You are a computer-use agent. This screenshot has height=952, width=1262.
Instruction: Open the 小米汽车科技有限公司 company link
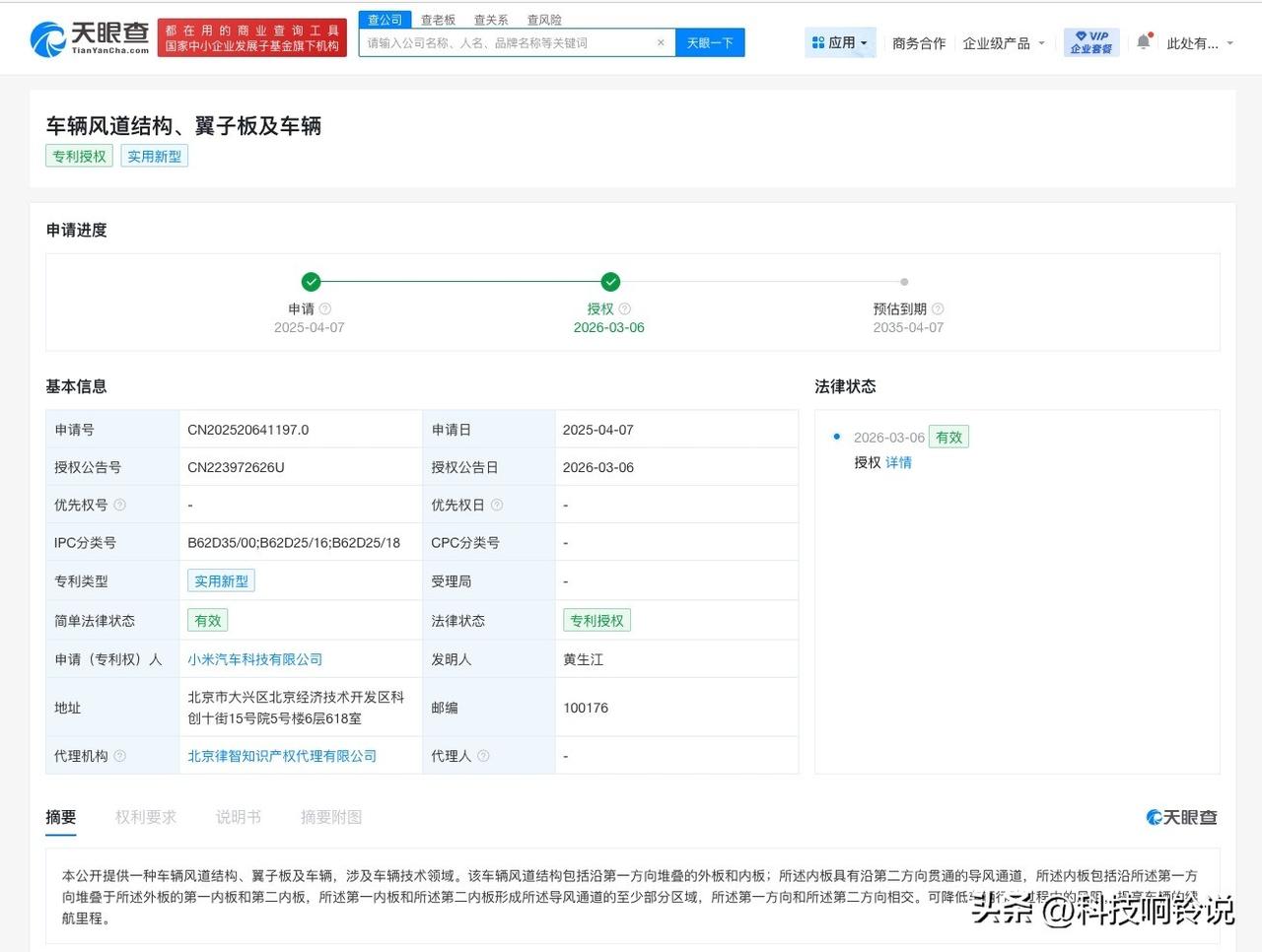point(255,659)
